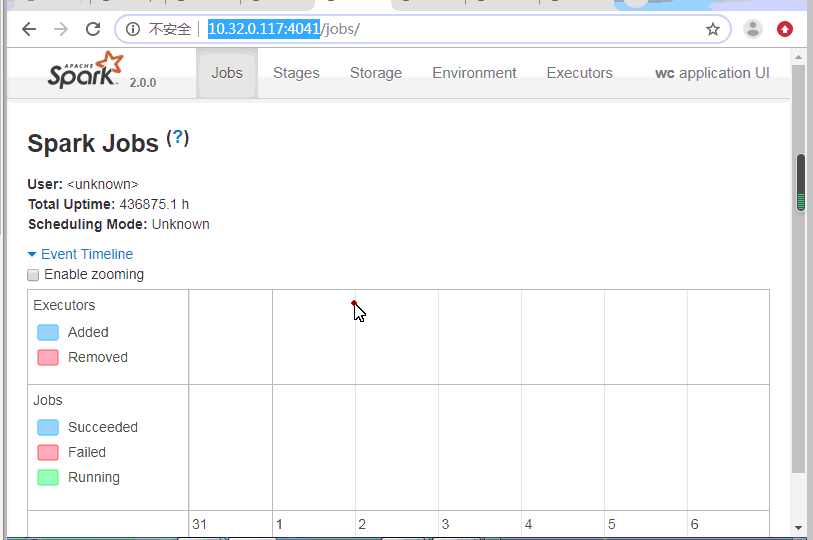Reload the page with refresh icon

(93, 29)
